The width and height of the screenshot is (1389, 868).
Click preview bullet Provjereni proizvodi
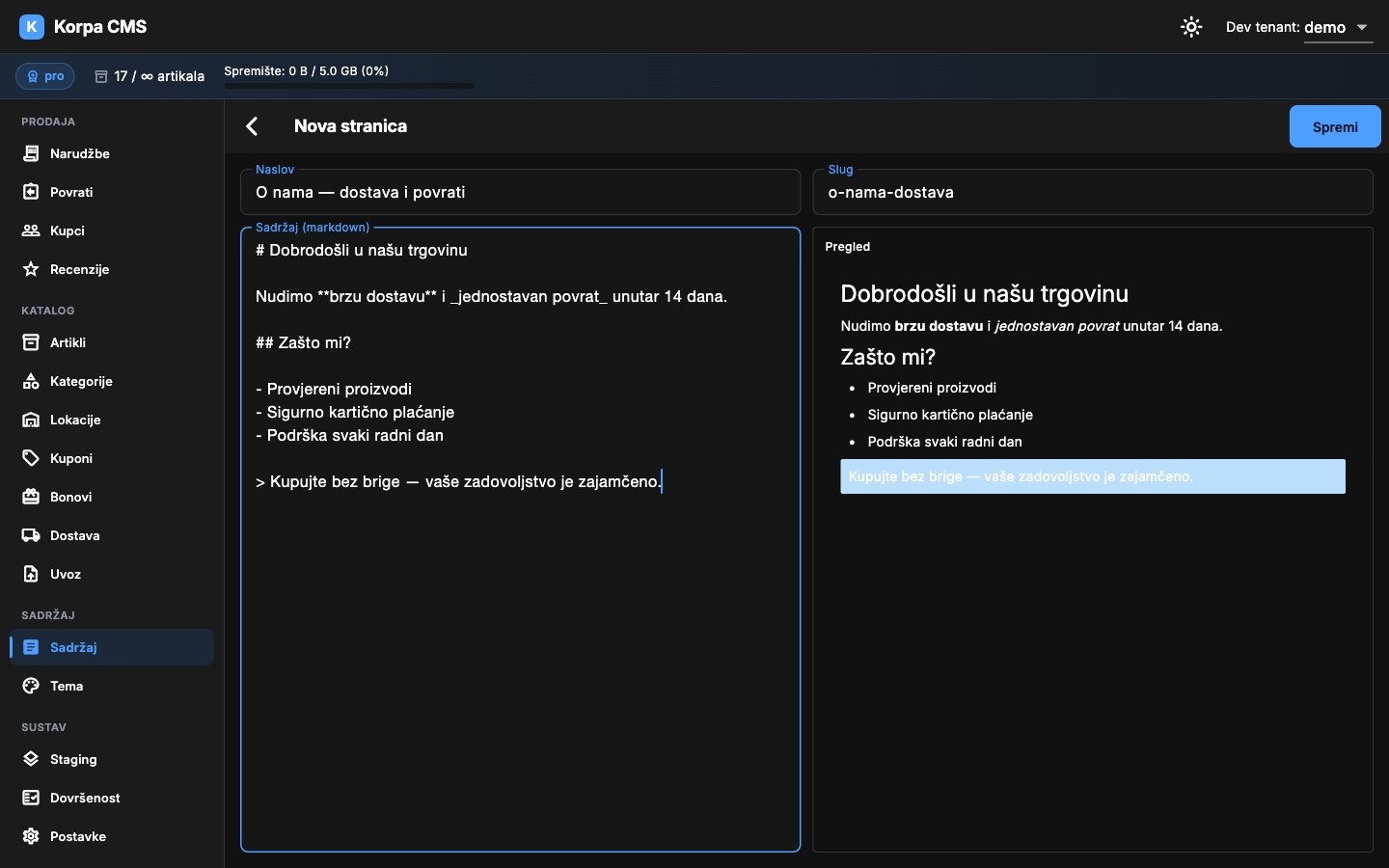point(932,388)
